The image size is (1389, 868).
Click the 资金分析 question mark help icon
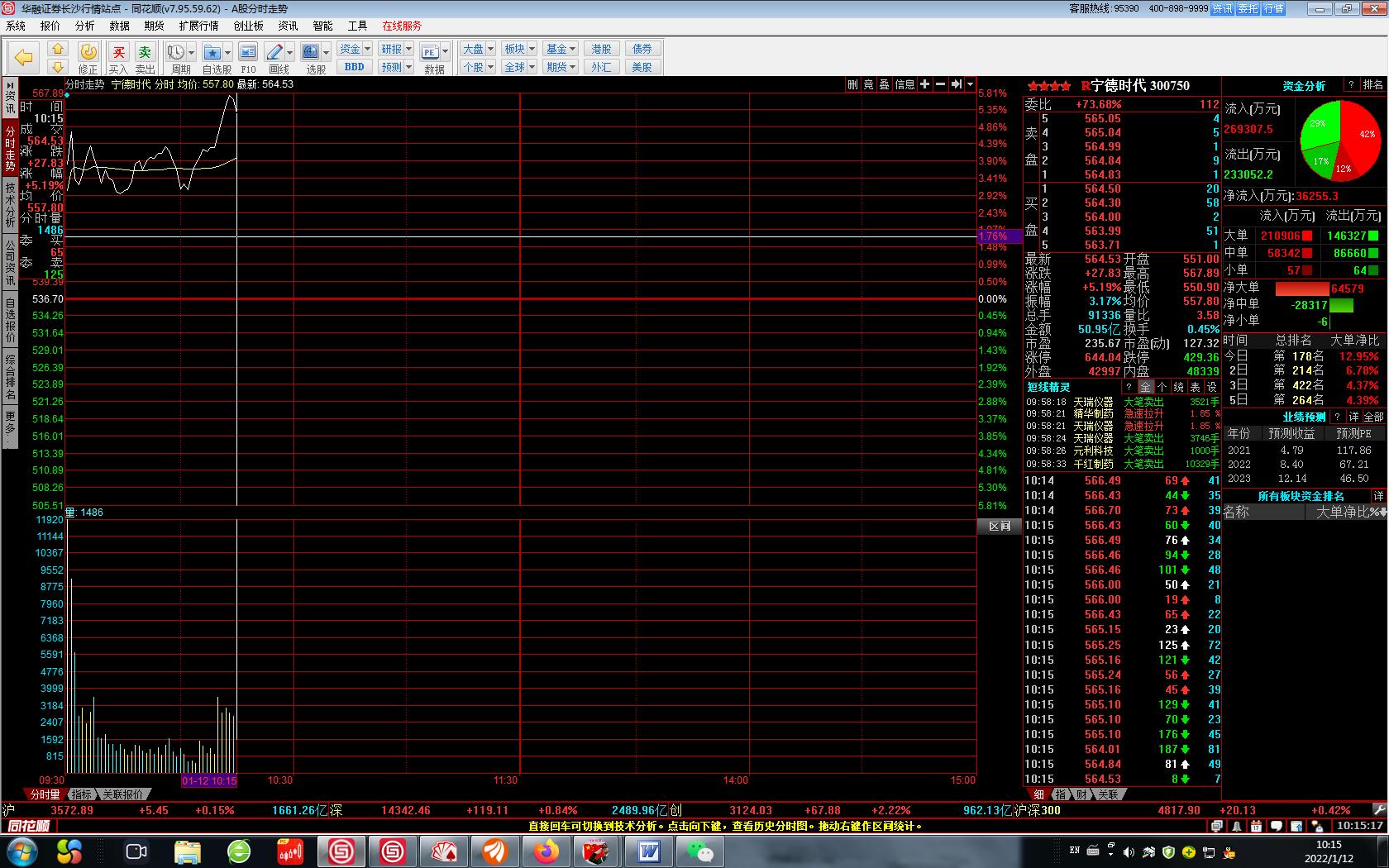(1351, 85)
